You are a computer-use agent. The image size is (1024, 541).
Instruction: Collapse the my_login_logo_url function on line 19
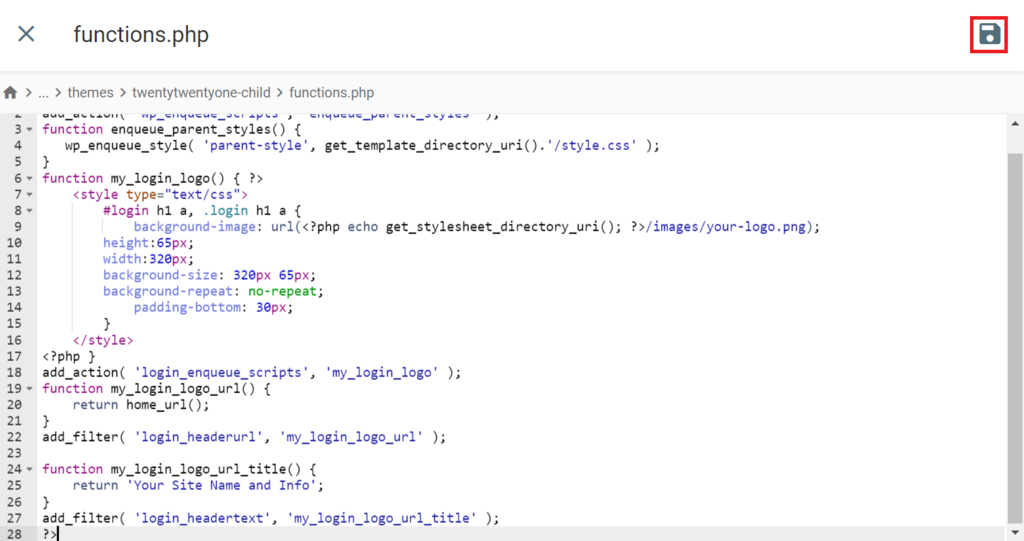[29, 389]
